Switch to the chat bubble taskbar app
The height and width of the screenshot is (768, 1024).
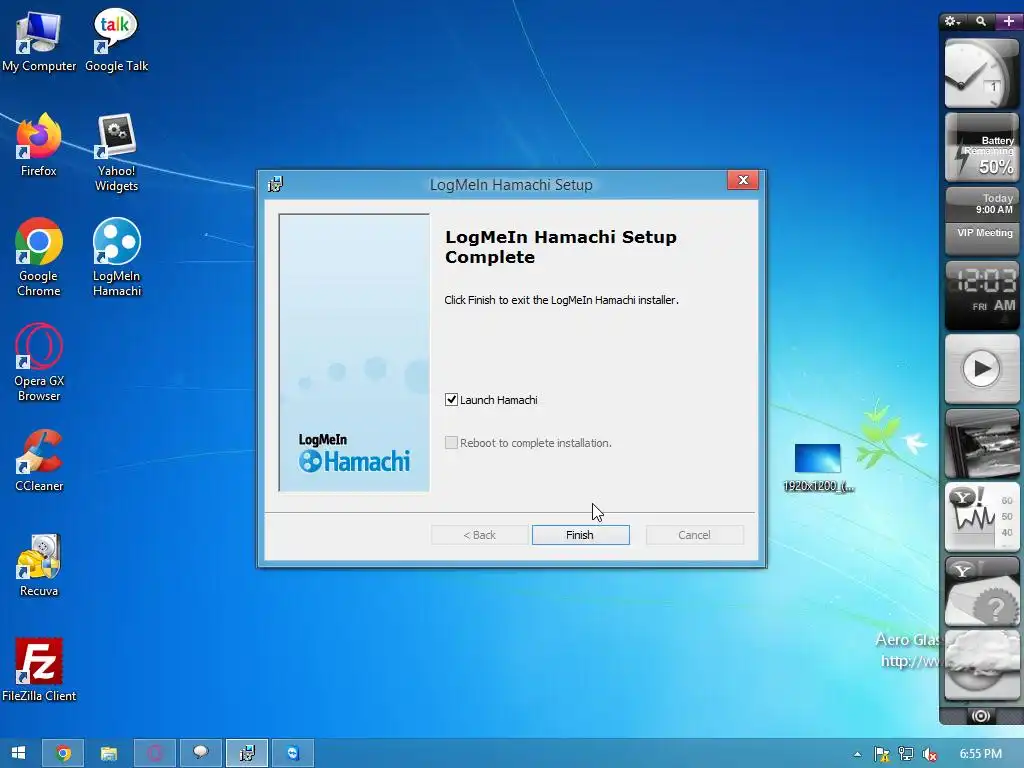pos(200,753)
